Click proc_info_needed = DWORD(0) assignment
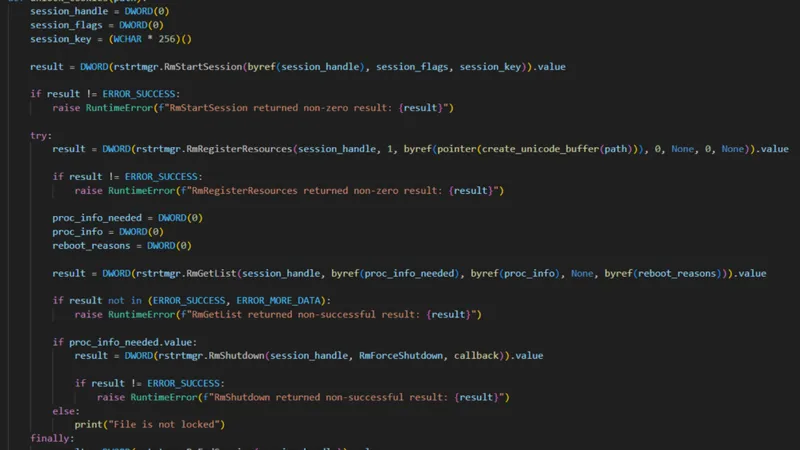 click(x=128, y=218)
